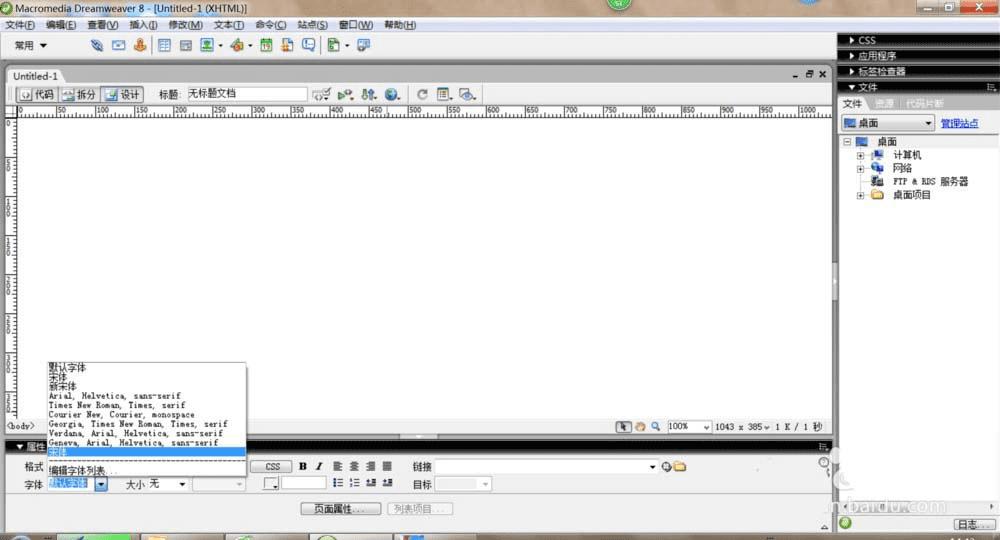This screenshot has width=1000, height=540.
Task: Click the point-to-file target icon
Action: click(666, 467)
